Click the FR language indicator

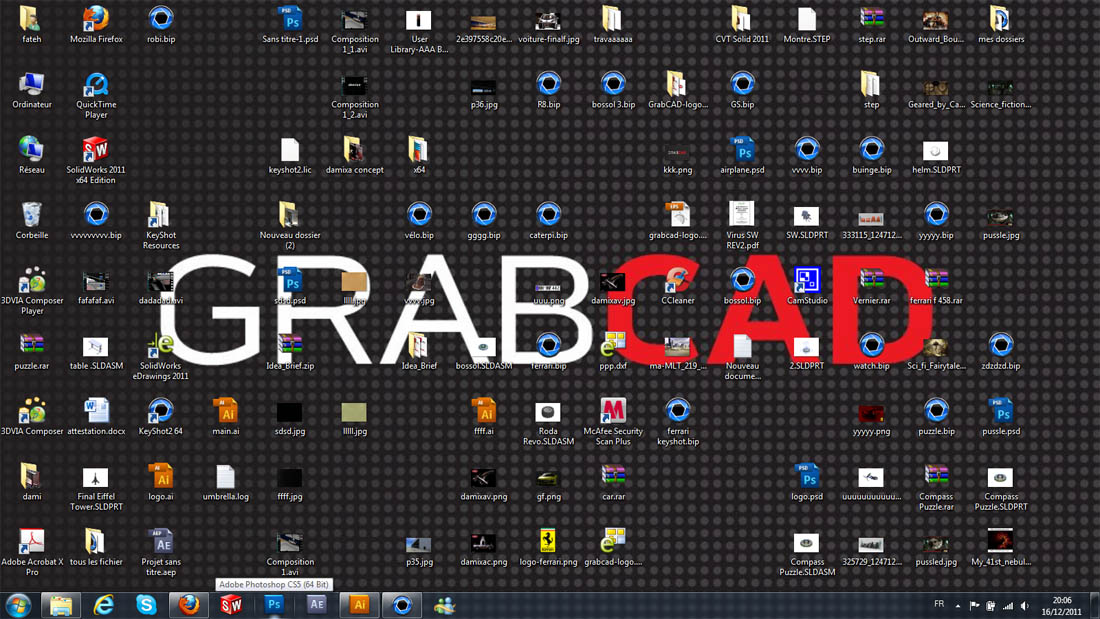[939, 604]
